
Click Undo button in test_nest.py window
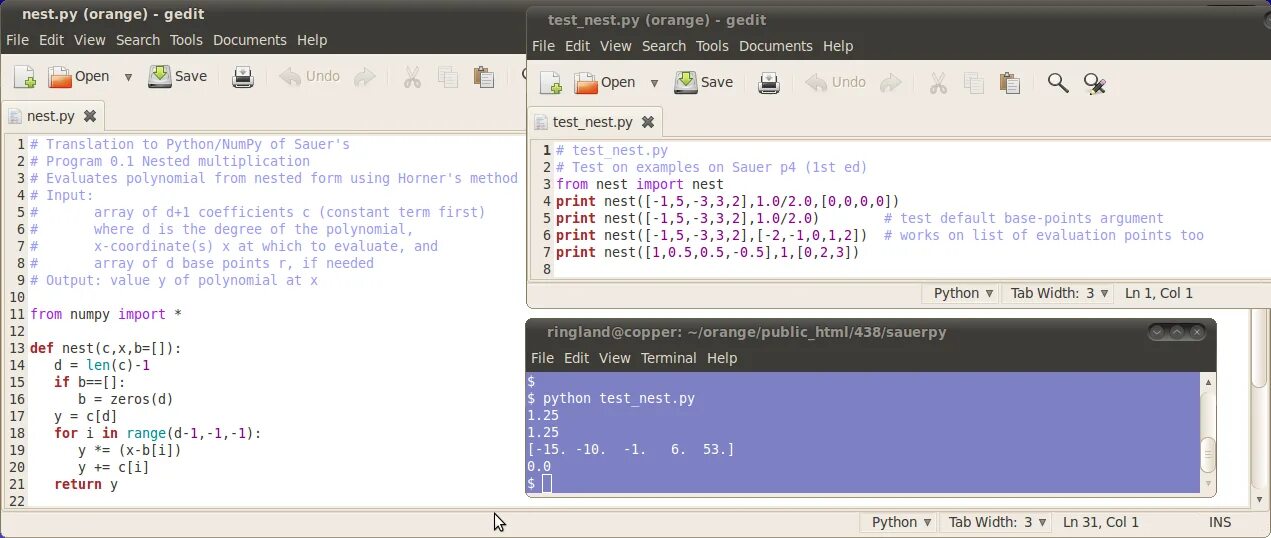[836, 82]
